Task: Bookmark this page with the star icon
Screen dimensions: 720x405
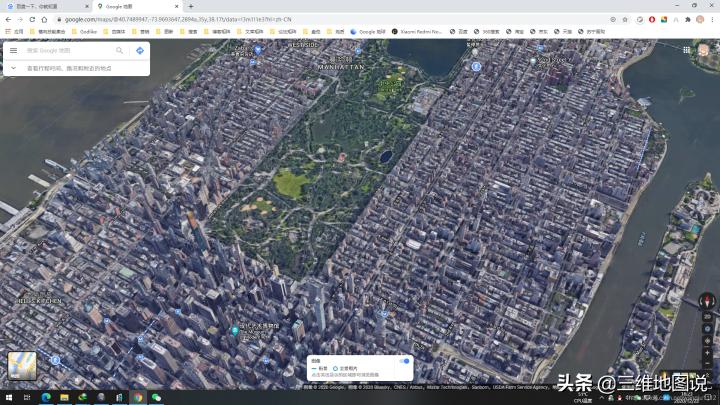Action: pos(625,19)
